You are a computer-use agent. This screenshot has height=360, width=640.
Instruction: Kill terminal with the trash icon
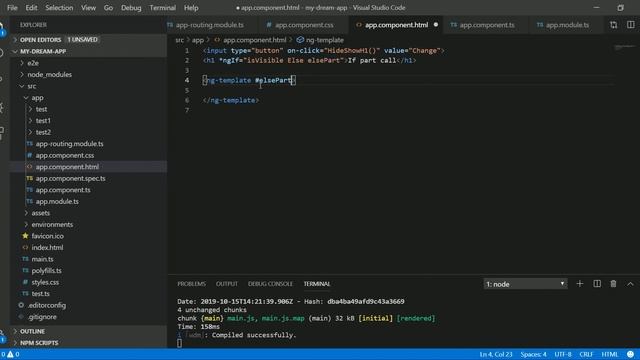coord(613,284)
